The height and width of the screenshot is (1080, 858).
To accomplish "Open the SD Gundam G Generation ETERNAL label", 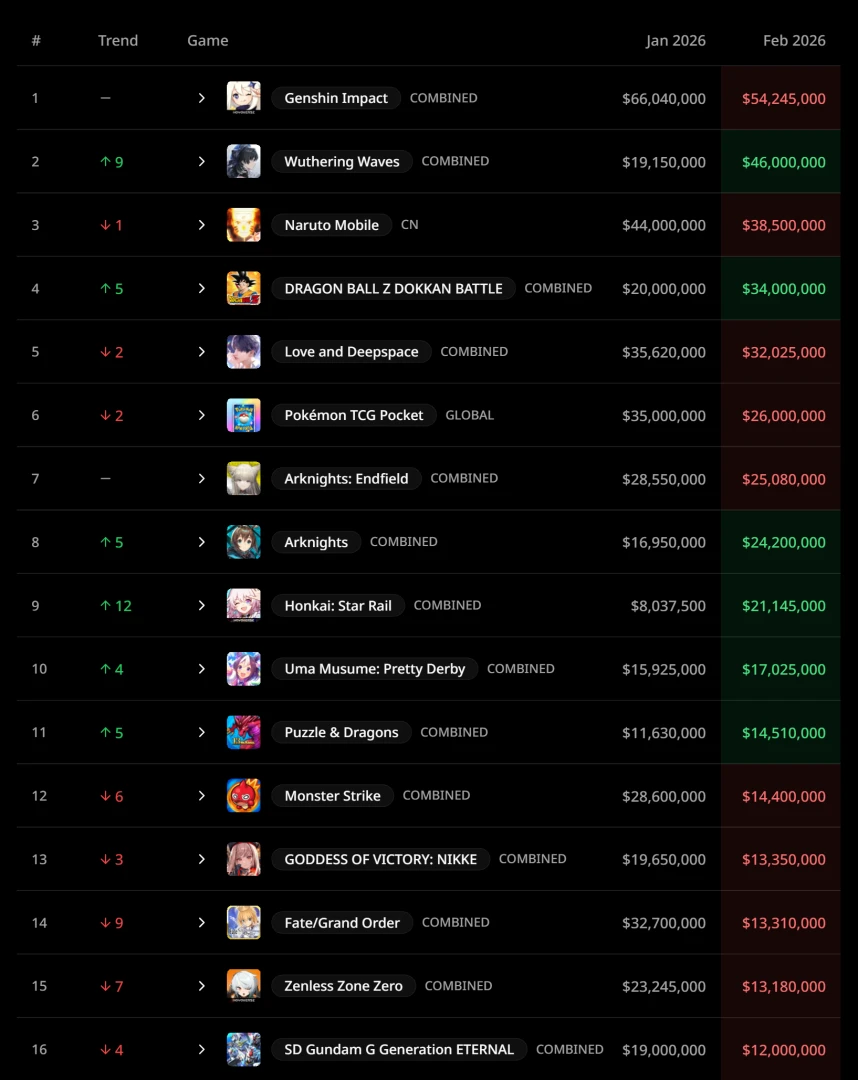I will click(x=399, y=1049).
